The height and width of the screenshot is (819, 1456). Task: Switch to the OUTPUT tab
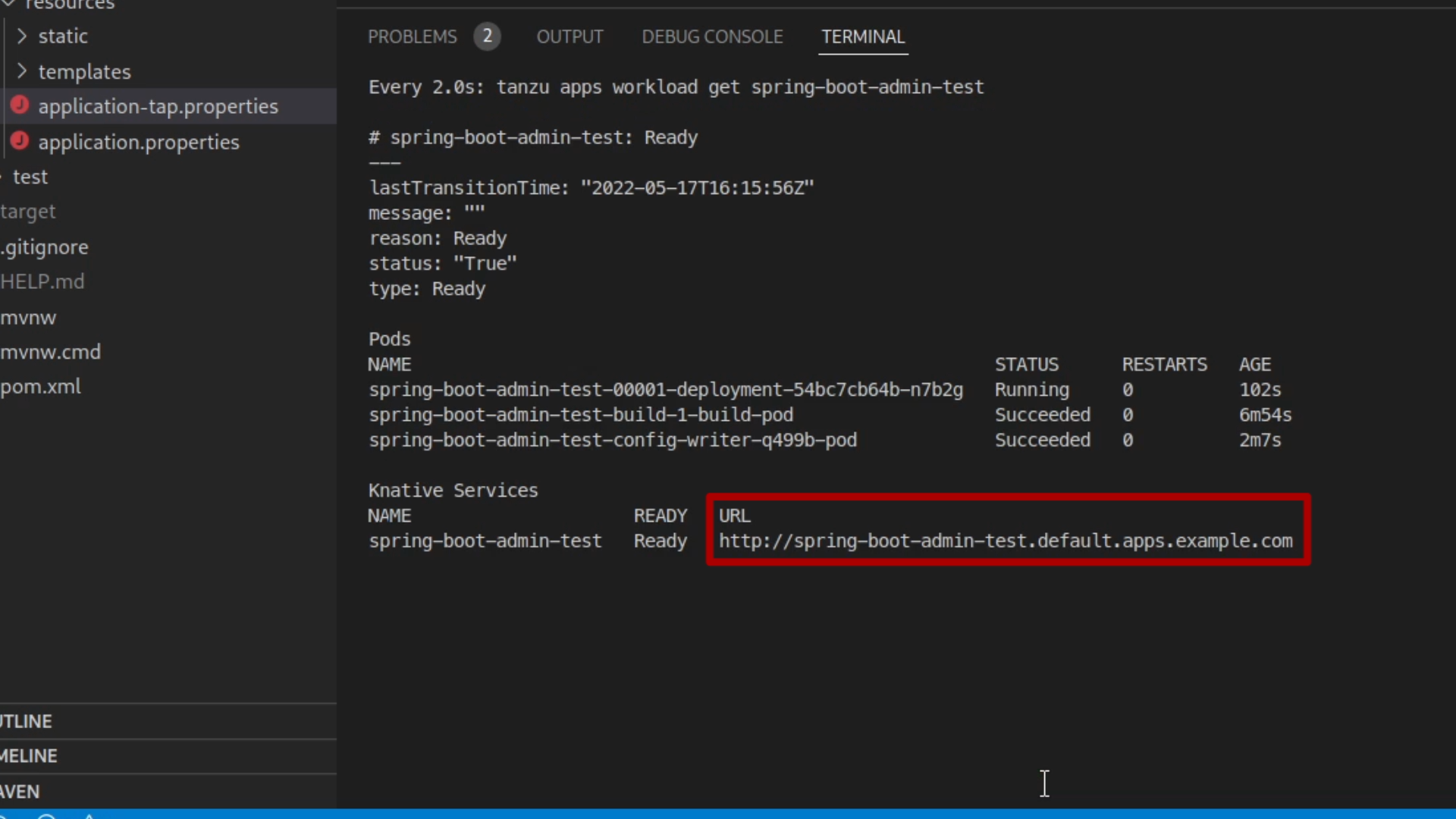pyautogui.click(x=570, y=36)
